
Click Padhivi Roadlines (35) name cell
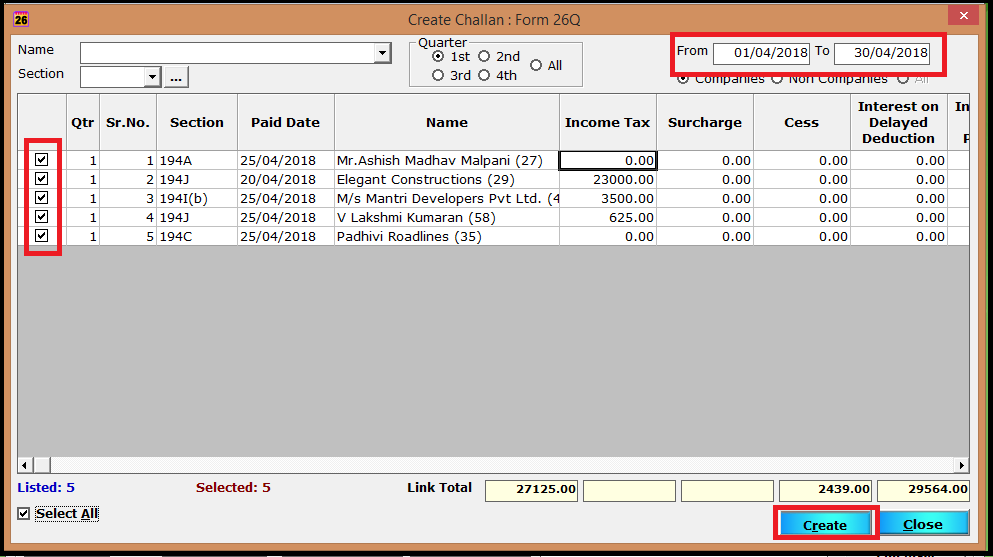coord(446,236)
